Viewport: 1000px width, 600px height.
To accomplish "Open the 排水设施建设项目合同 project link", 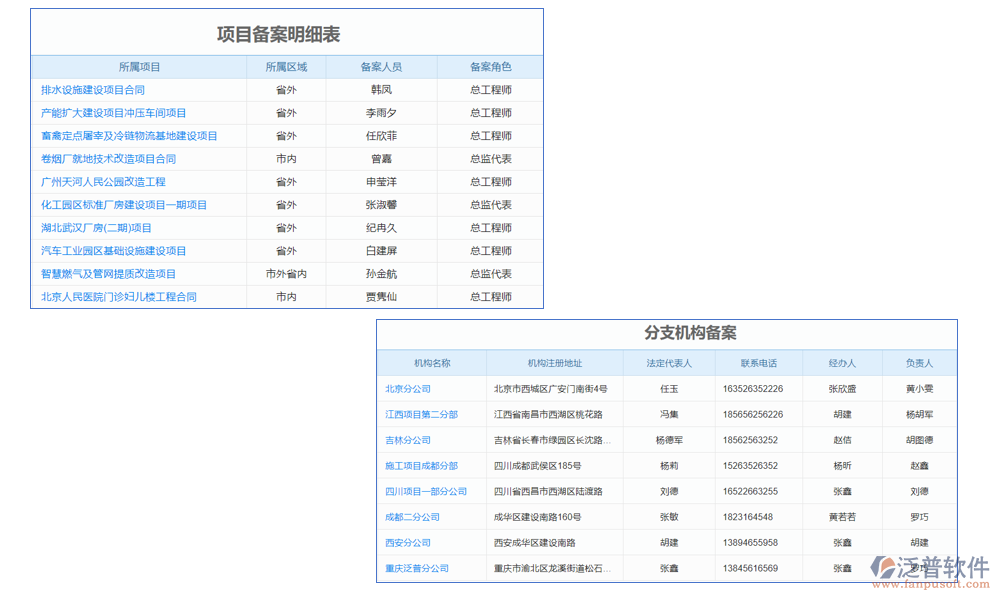I will (92, 89).
